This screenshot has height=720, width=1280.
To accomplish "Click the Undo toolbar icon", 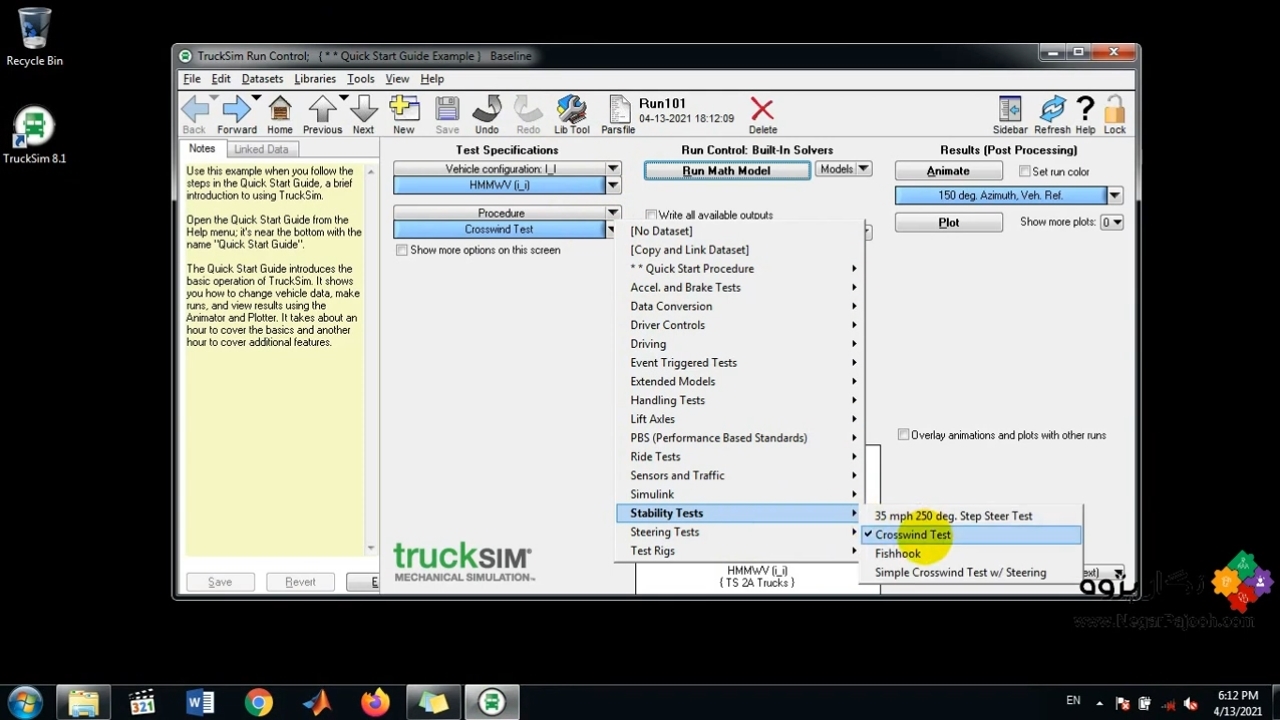I will [487, 110].
